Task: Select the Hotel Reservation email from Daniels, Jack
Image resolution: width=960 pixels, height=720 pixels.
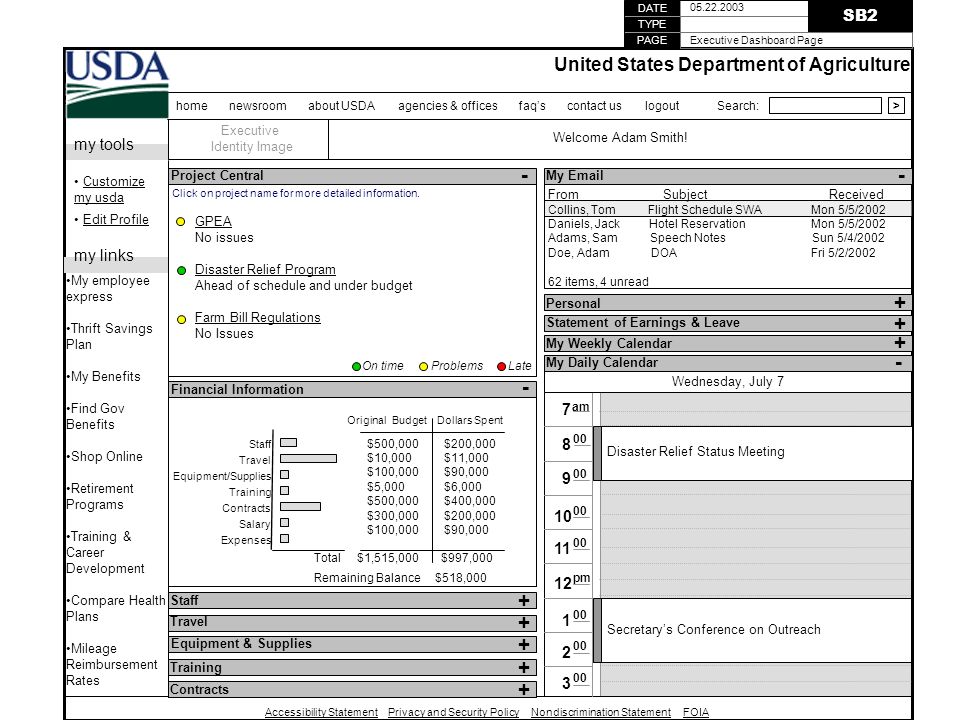Action: (x=728, y=224)
